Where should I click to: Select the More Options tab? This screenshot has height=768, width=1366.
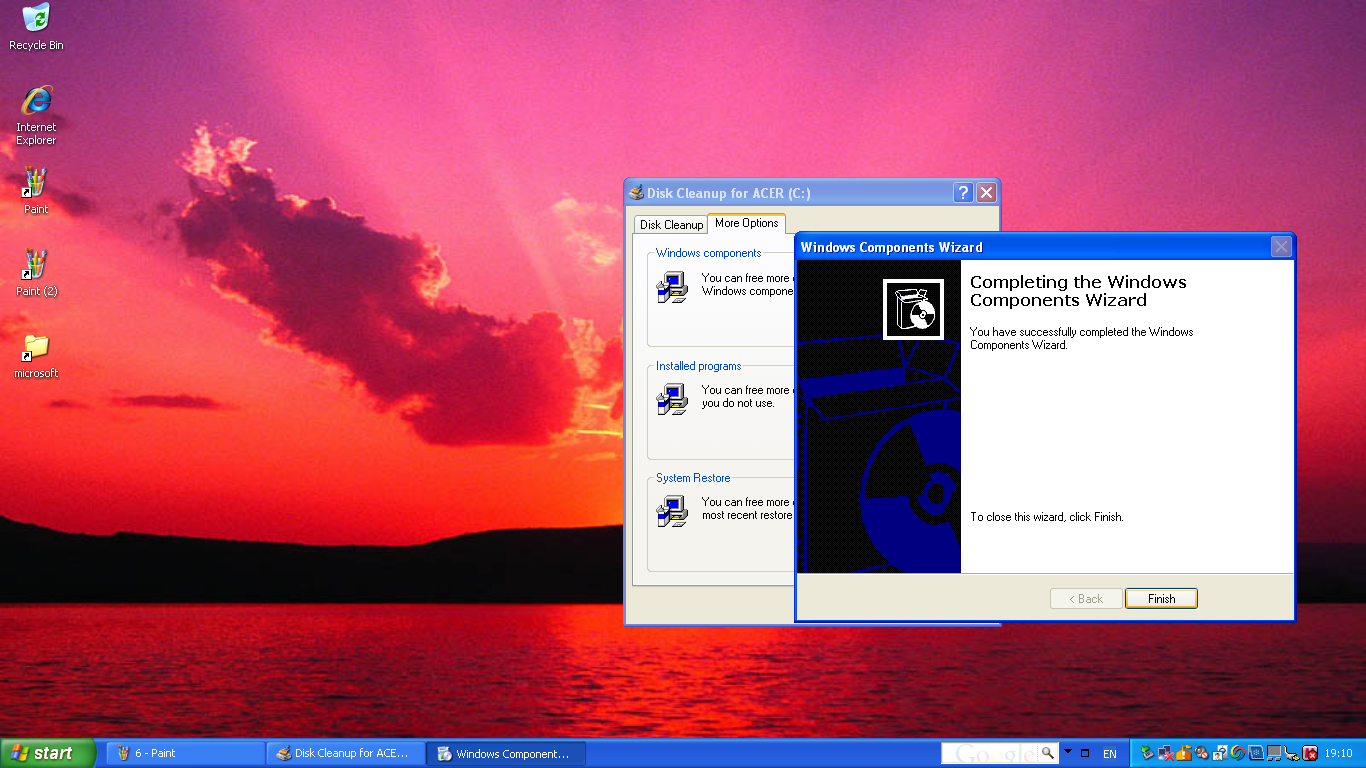tap(746, 223)
